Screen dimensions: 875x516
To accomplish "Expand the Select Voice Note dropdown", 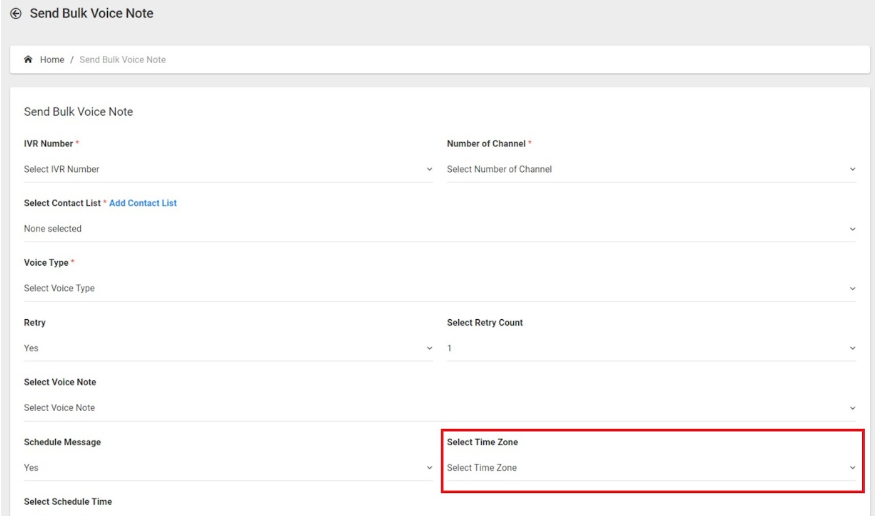I will coord(440,408).
